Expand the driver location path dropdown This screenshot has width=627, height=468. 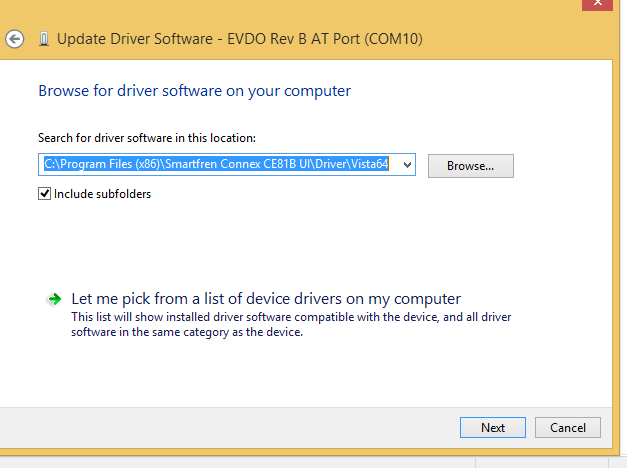[406, 164]
